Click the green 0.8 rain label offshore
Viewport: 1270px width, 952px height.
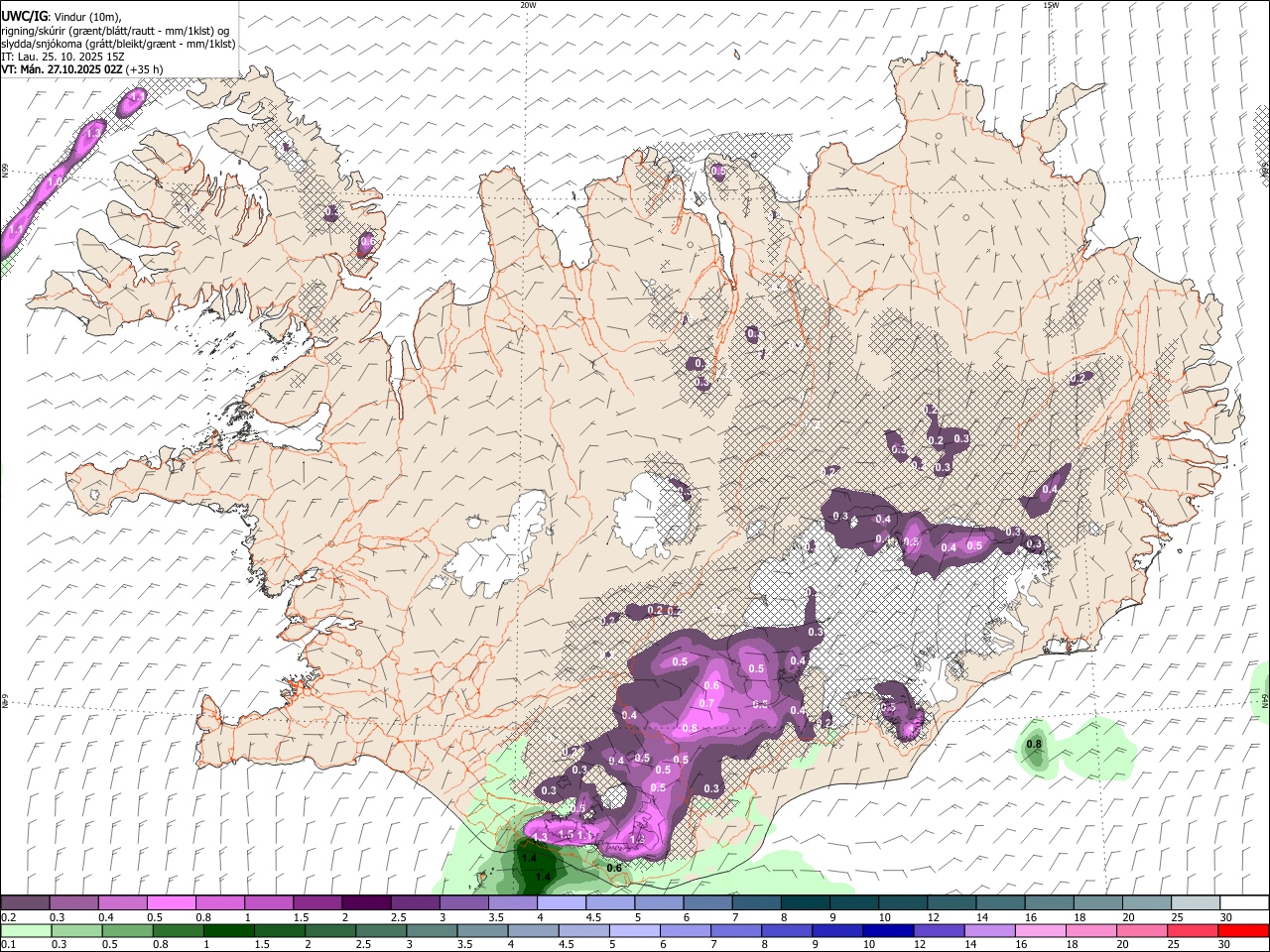(1034, 744)
